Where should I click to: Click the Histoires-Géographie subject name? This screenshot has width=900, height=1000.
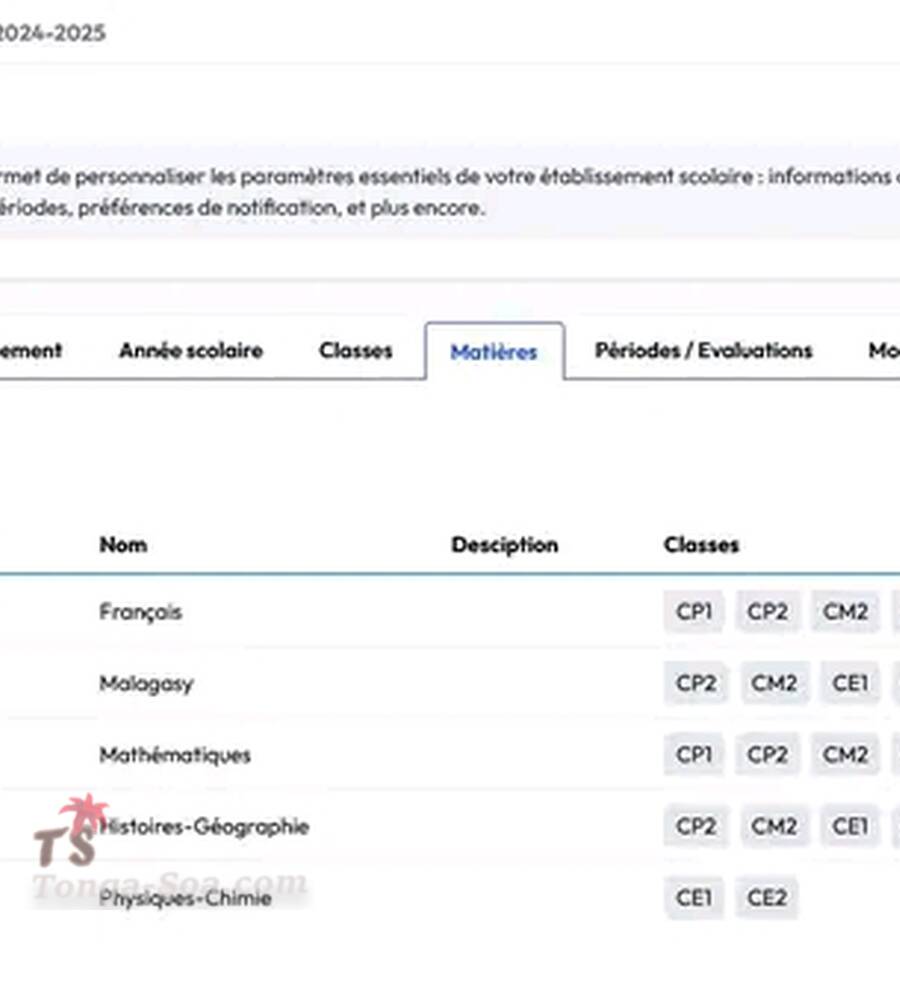pyautogui.click(x=204, y=827)
